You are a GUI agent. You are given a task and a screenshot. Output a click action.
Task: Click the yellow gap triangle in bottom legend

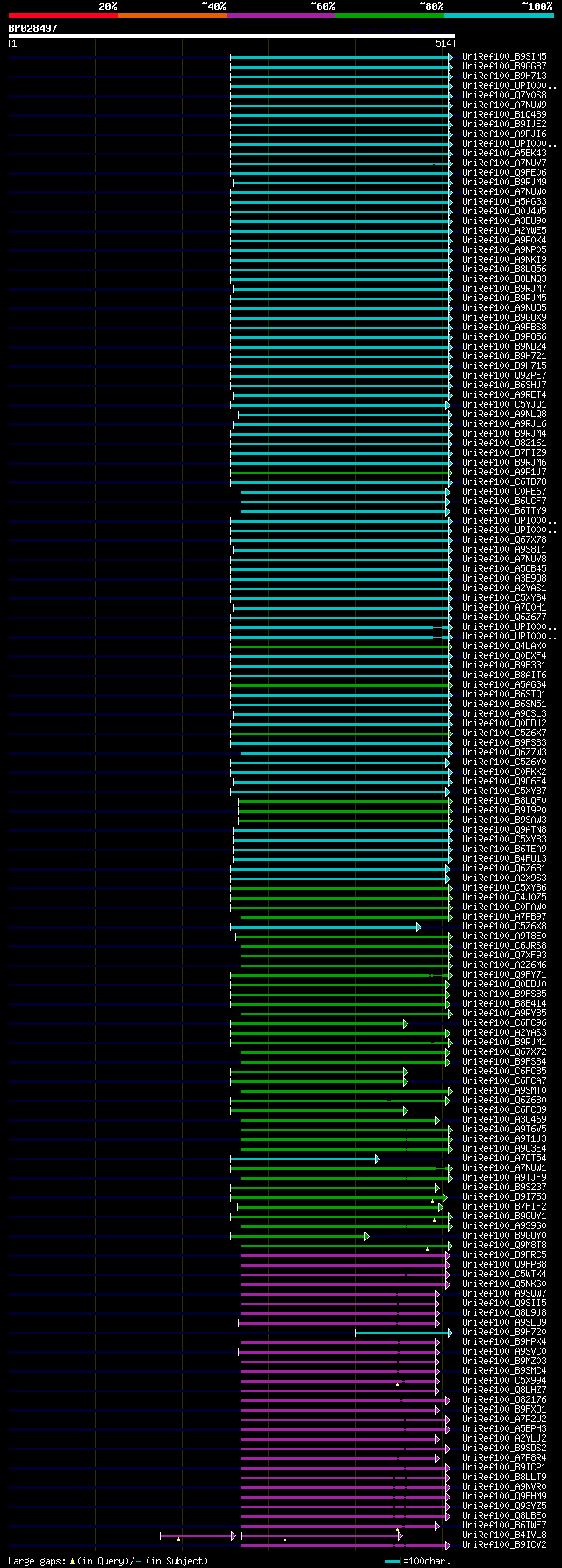click(x=72, y=1561)
